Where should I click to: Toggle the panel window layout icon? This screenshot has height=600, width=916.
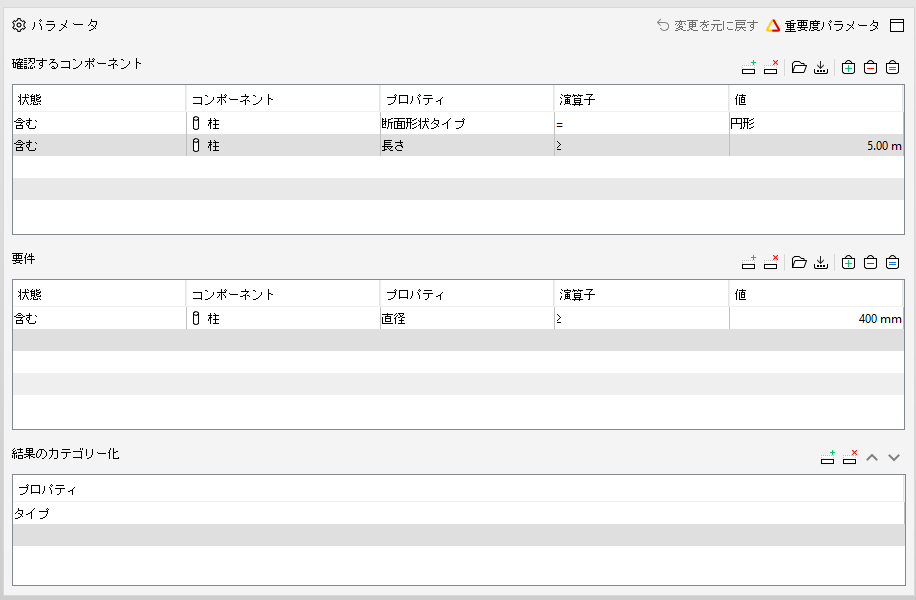897,26
